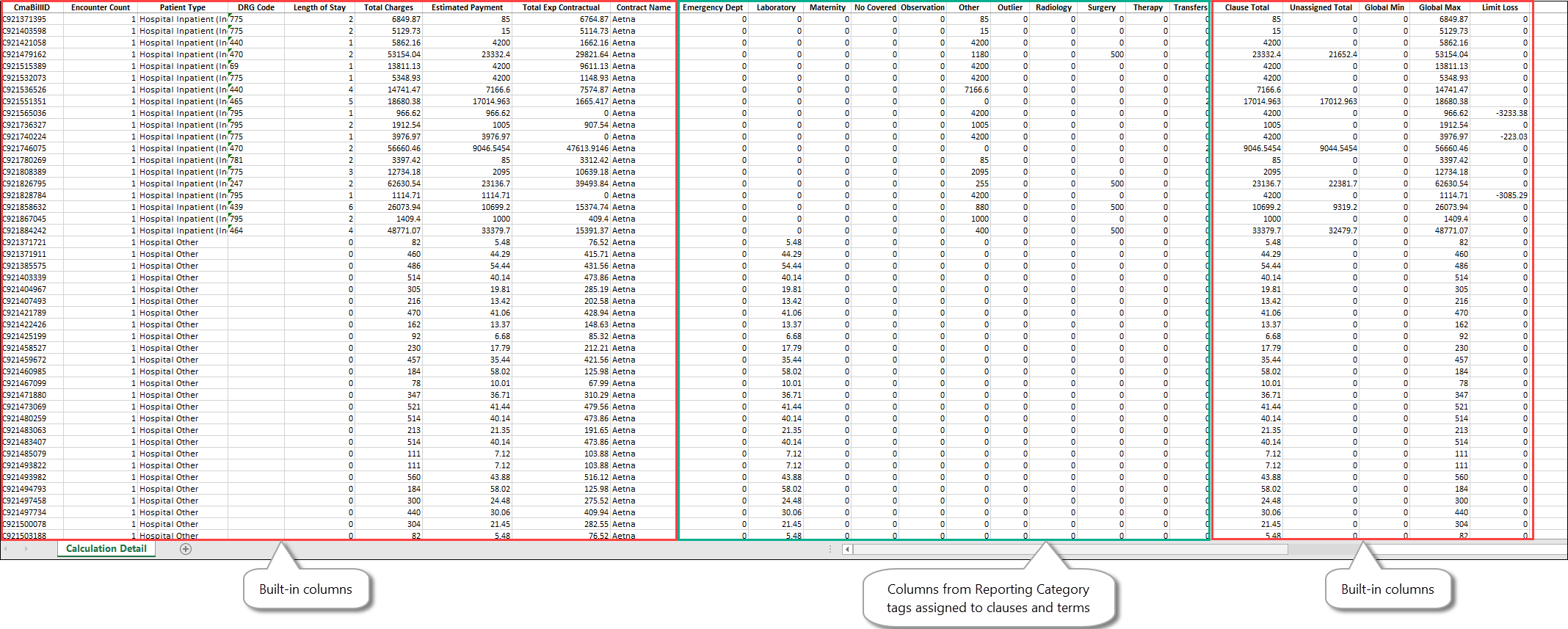1568x629 pixels.
Task: Select the Clause Total column header
Action: pyautogui.click(x=1247, y=7)
